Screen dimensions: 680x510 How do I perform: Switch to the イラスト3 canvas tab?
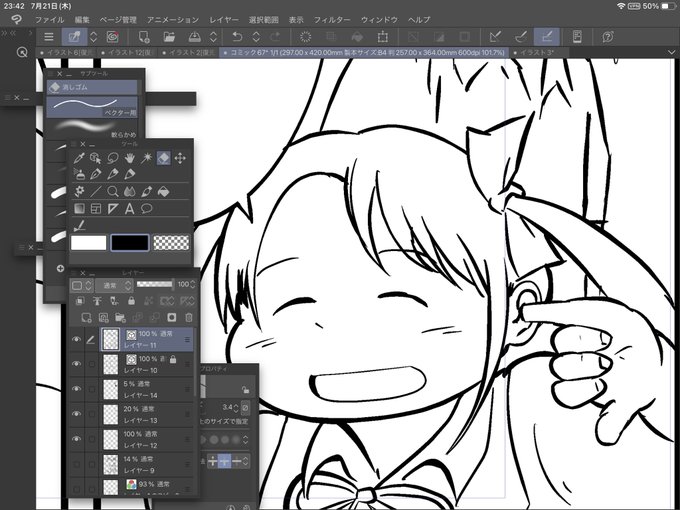(538, 52)
